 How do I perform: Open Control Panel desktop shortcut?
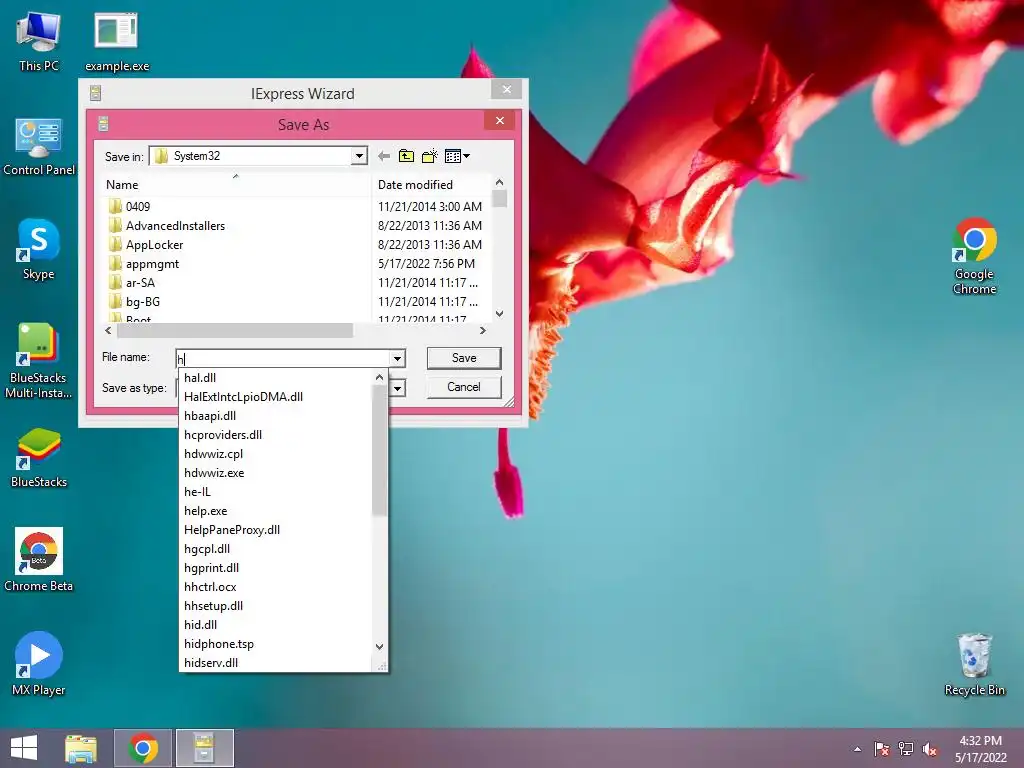pyautogui.click(x=39, y=147)
